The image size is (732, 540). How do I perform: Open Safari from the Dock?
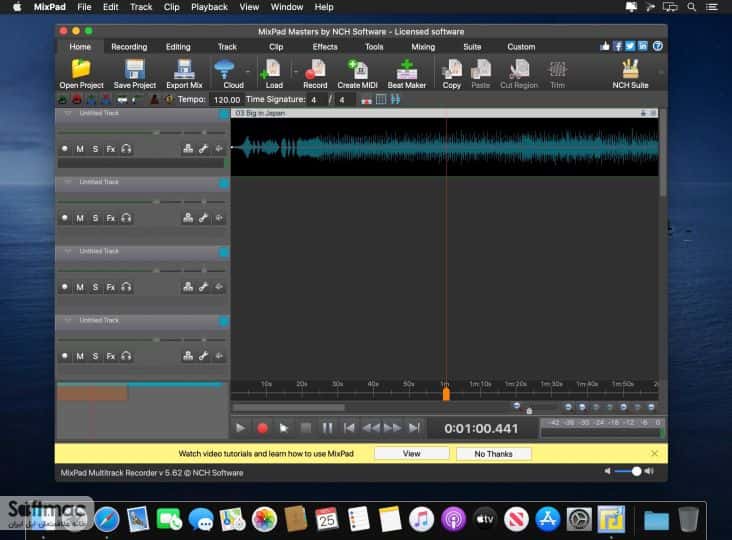point(107,519)
